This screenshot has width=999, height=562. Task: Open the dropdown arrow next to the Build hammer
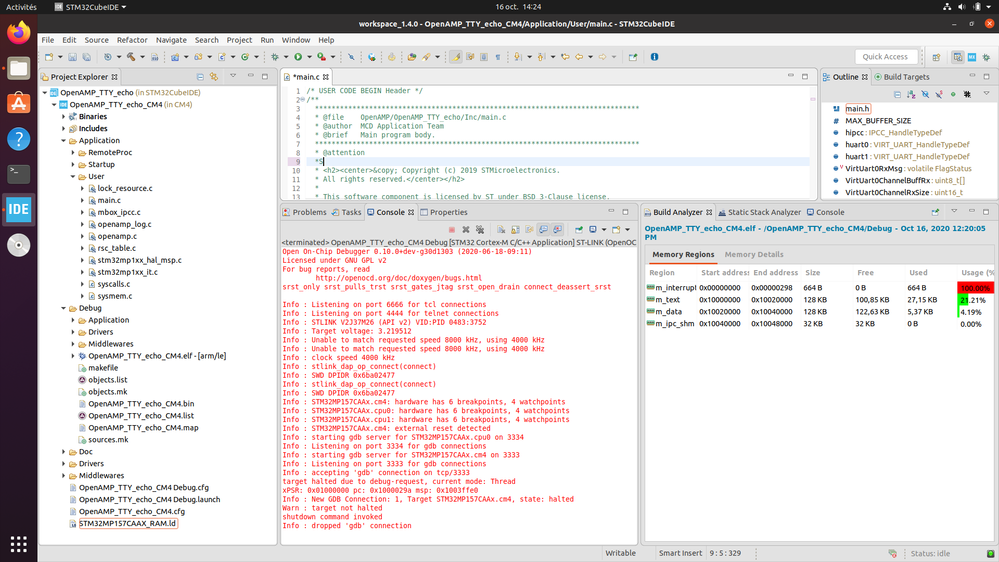[x=141, y=57]
